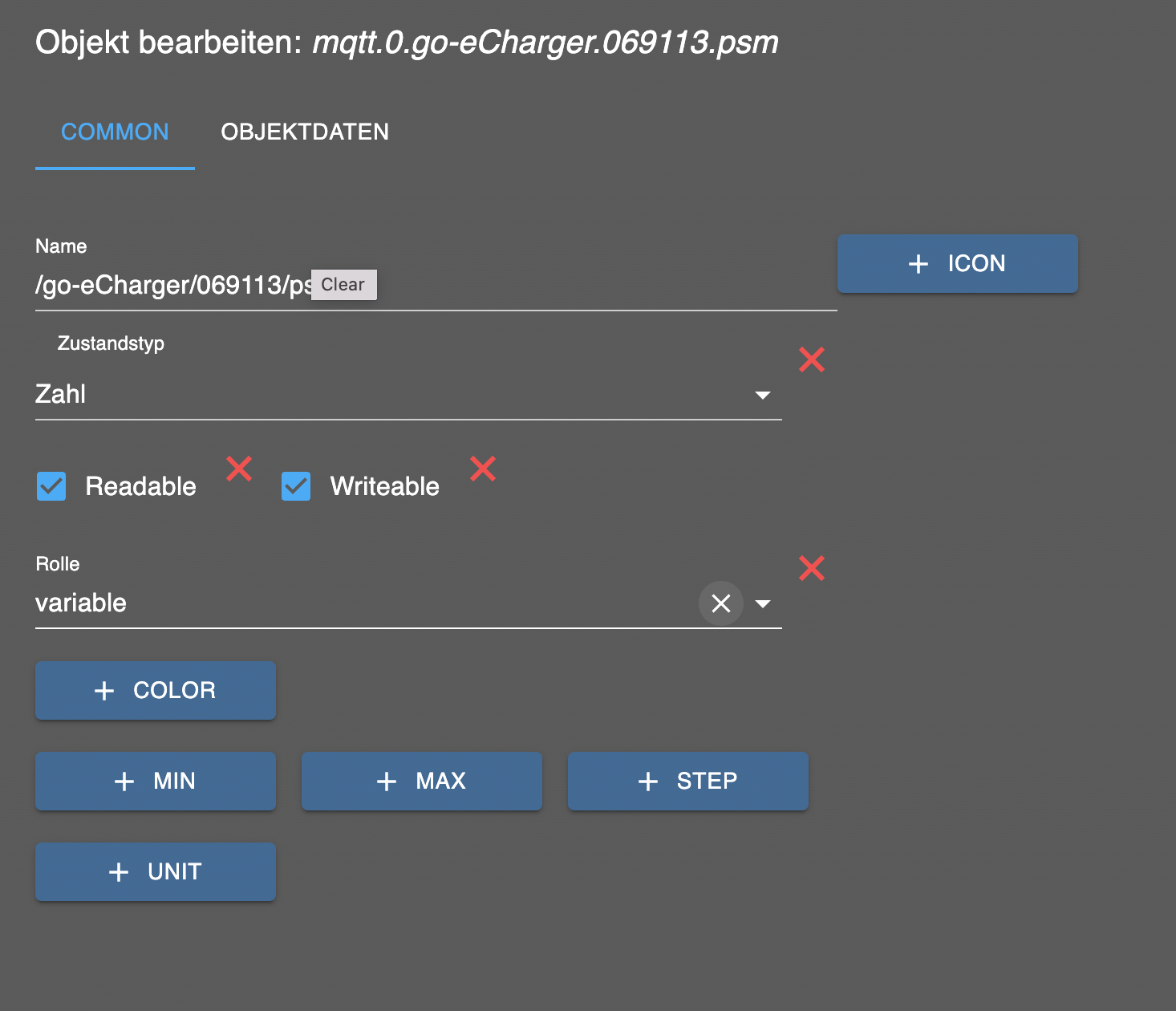Screen dimensions: 1176x1011
Task: Remove the Writeable property via red X
Action: [483, 469]
